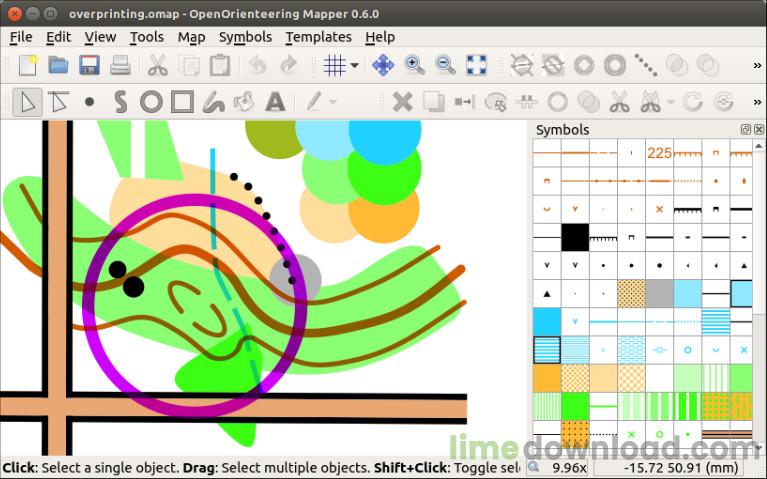767x479 pixels.
Task: Undo the last action
Action: 257,65
